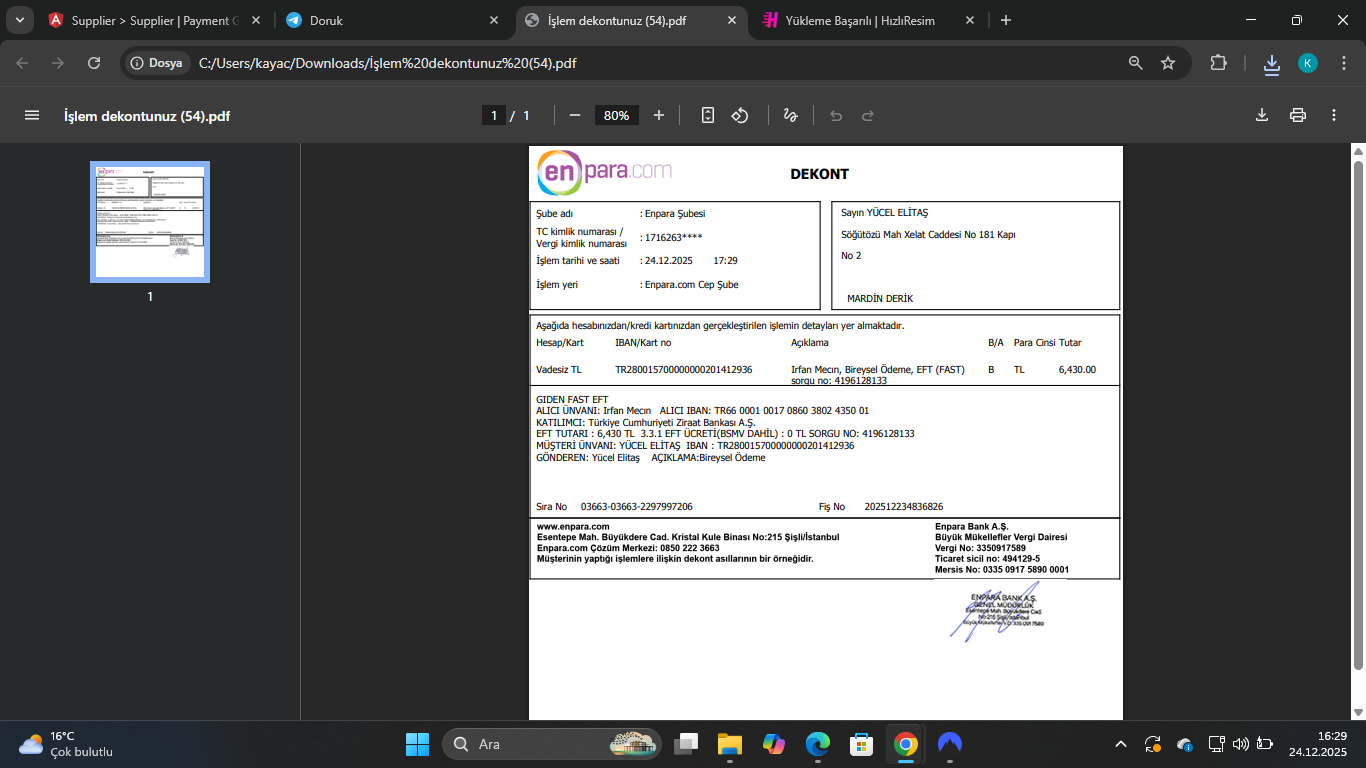The height and width of the screenshot is (768, 1366).
Task: Show Chrome downloads list
Action: (x=1272, y=63)
